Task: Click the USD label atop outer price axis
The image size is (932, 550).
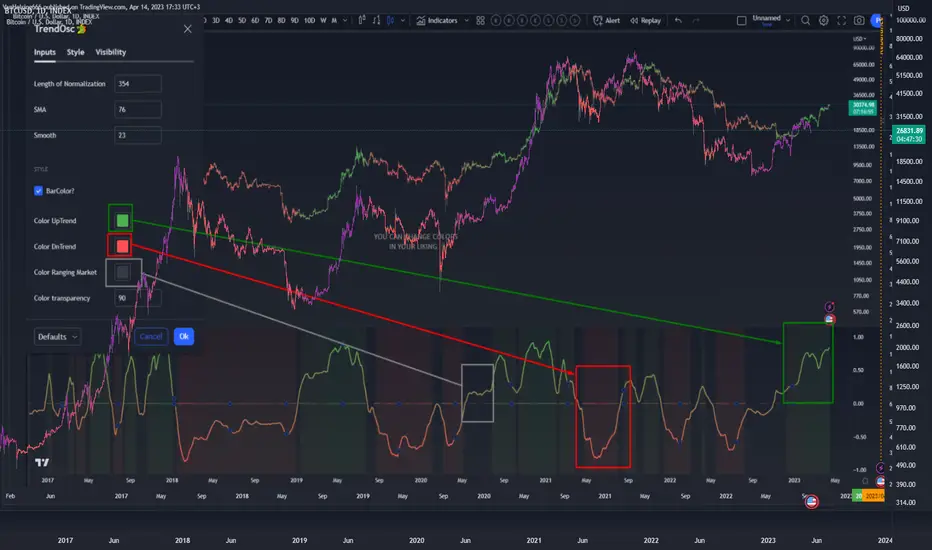Action: click(x=903, y=8)
